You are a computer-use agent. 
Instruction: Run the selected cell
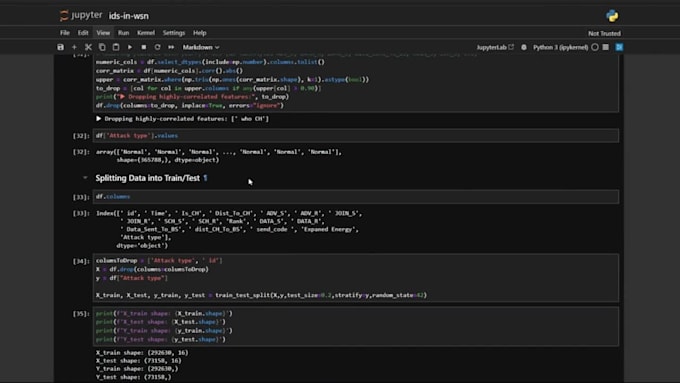click(130, 47)
